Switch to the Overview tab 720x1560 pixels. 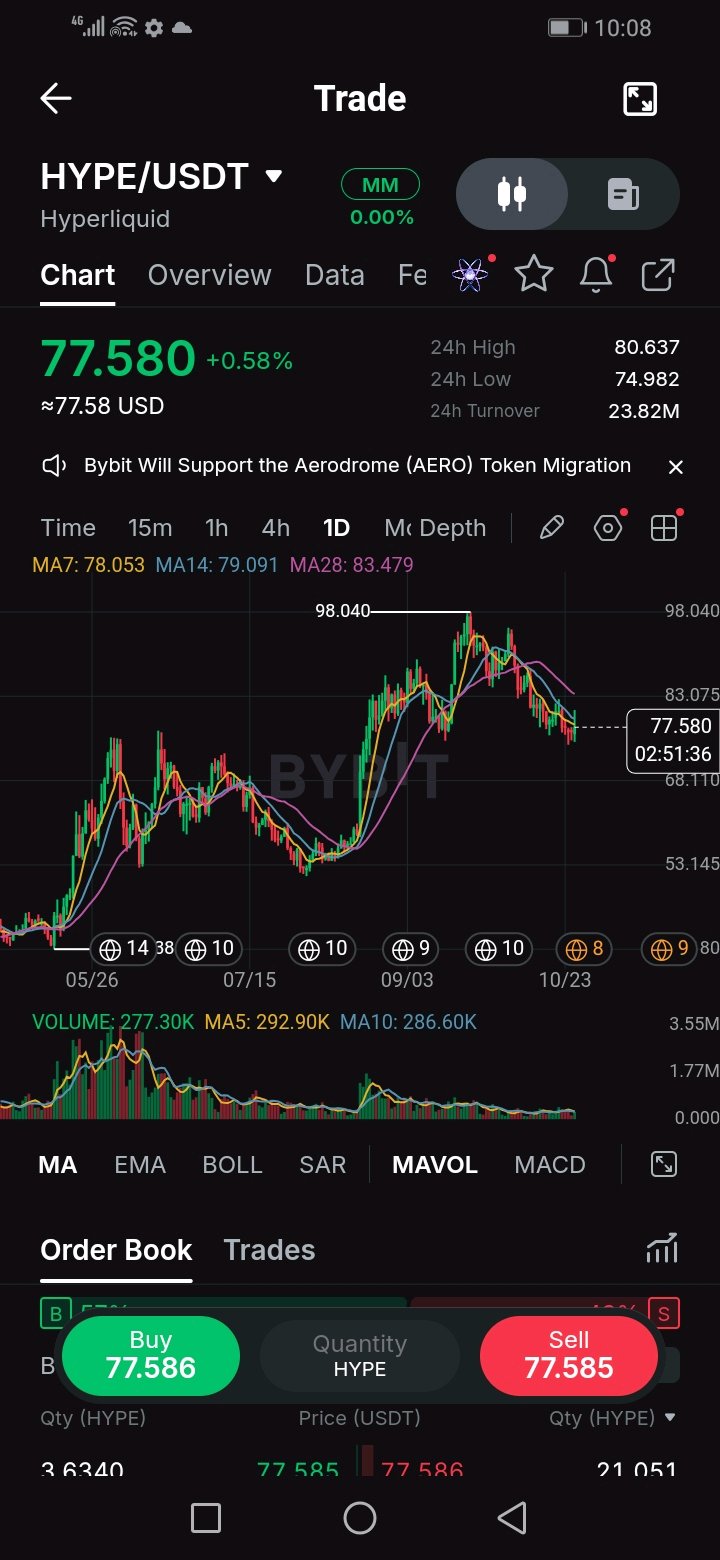(210, 275)
